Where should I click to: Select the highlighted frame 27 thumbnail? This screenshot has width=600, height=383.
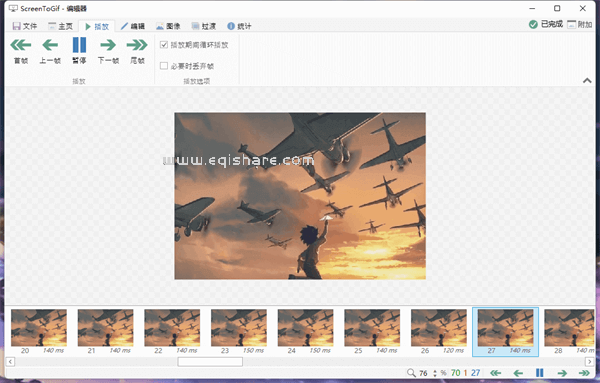[505, 332]
